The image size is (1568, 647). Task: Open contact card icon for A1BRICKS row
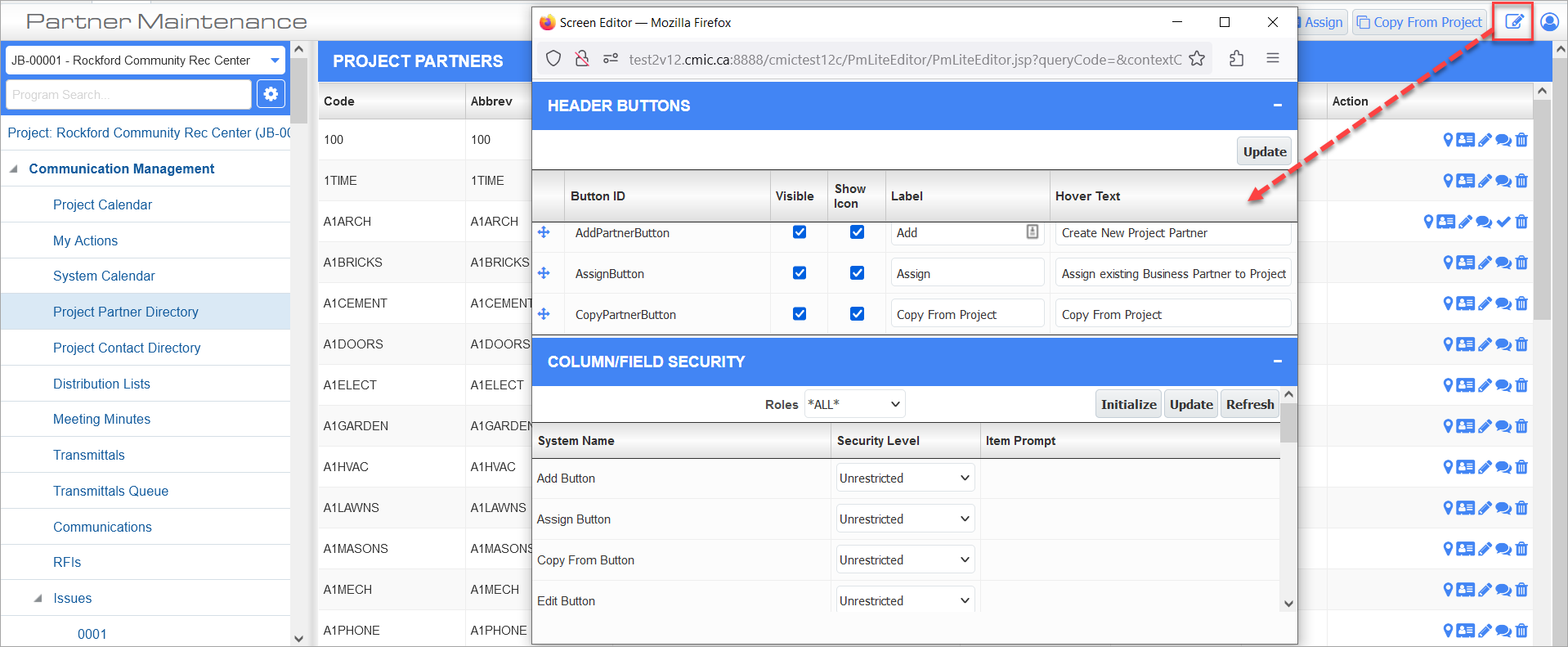1465,263
